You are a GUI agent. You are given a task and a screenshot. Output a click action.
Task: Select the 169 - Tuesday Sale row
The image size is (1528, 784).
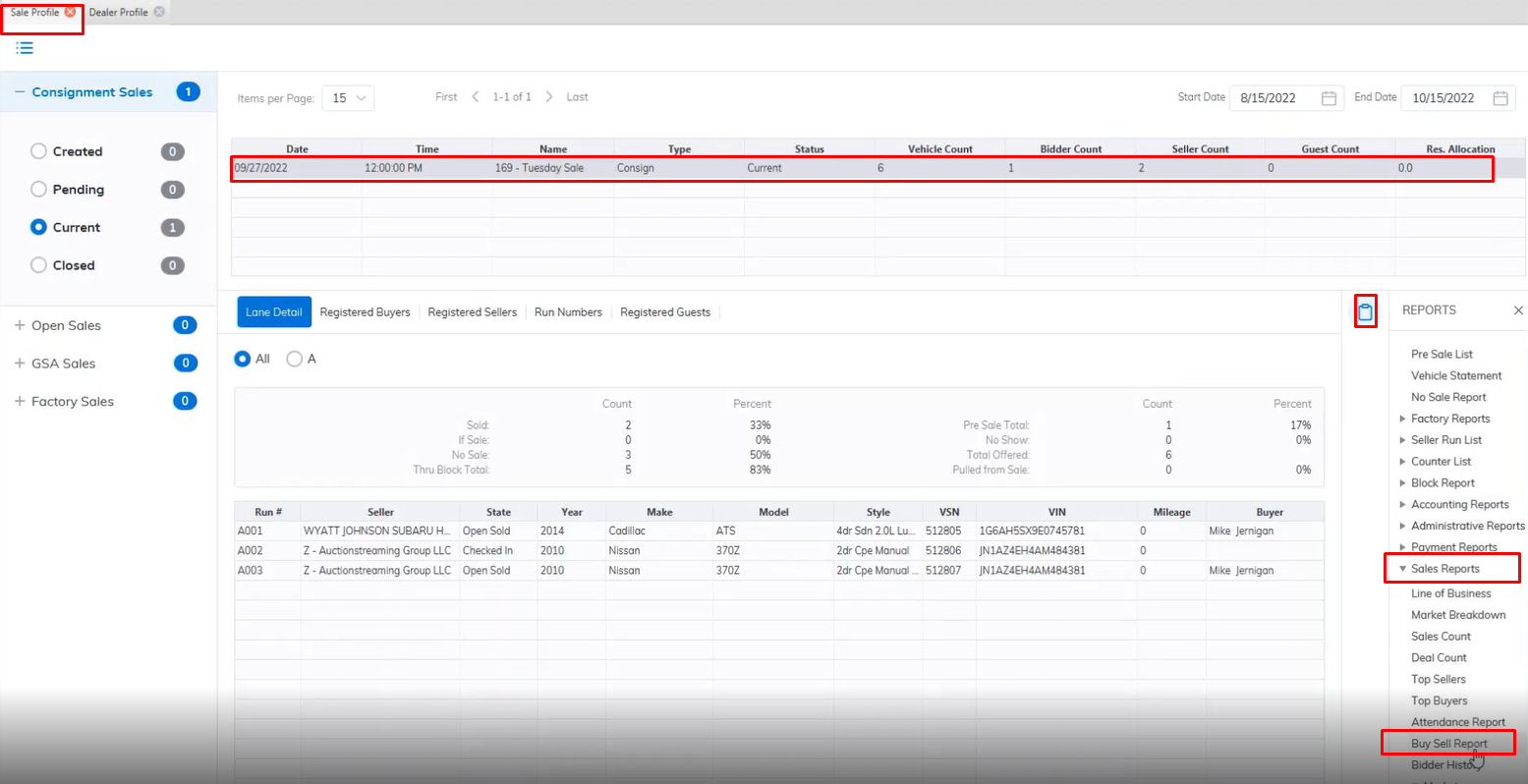(x=539, y=168)
